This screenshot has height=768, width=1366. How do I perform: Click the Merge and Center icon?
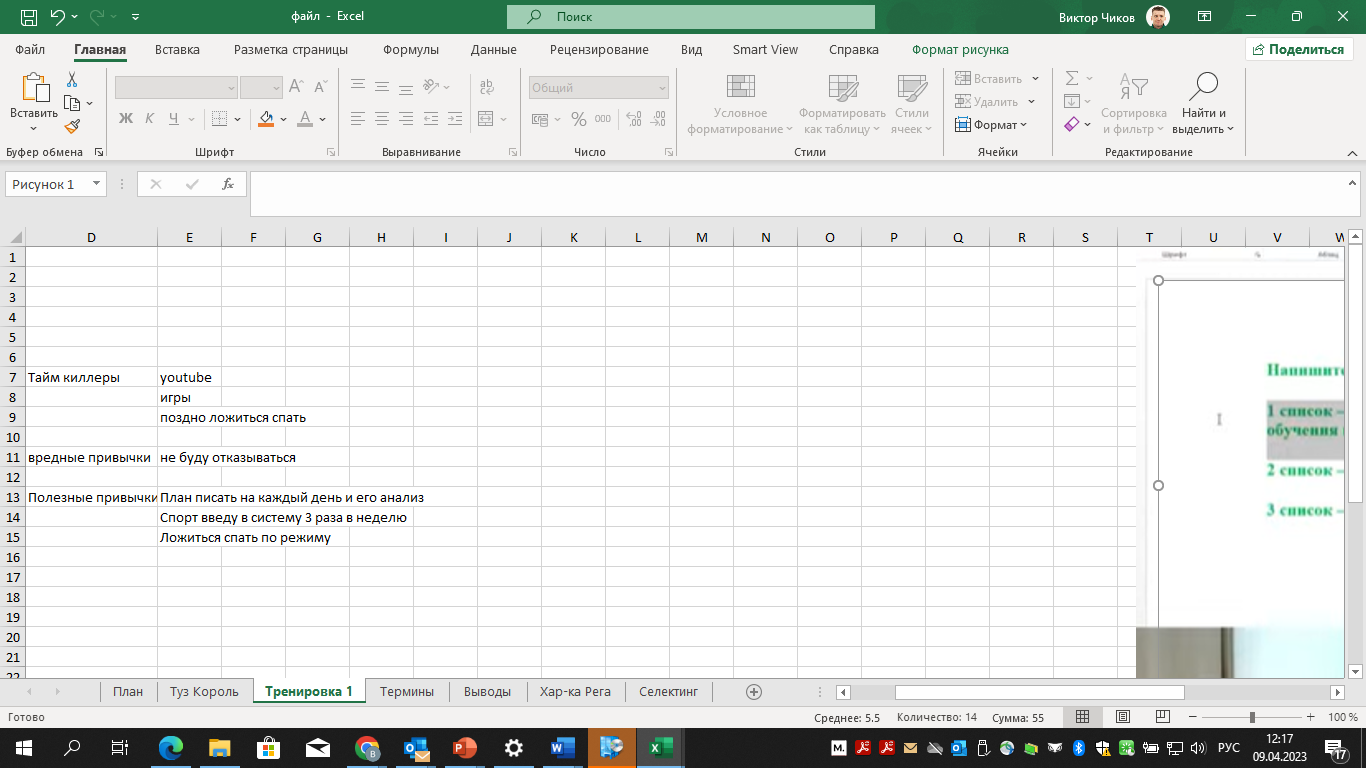click(486, 119)
